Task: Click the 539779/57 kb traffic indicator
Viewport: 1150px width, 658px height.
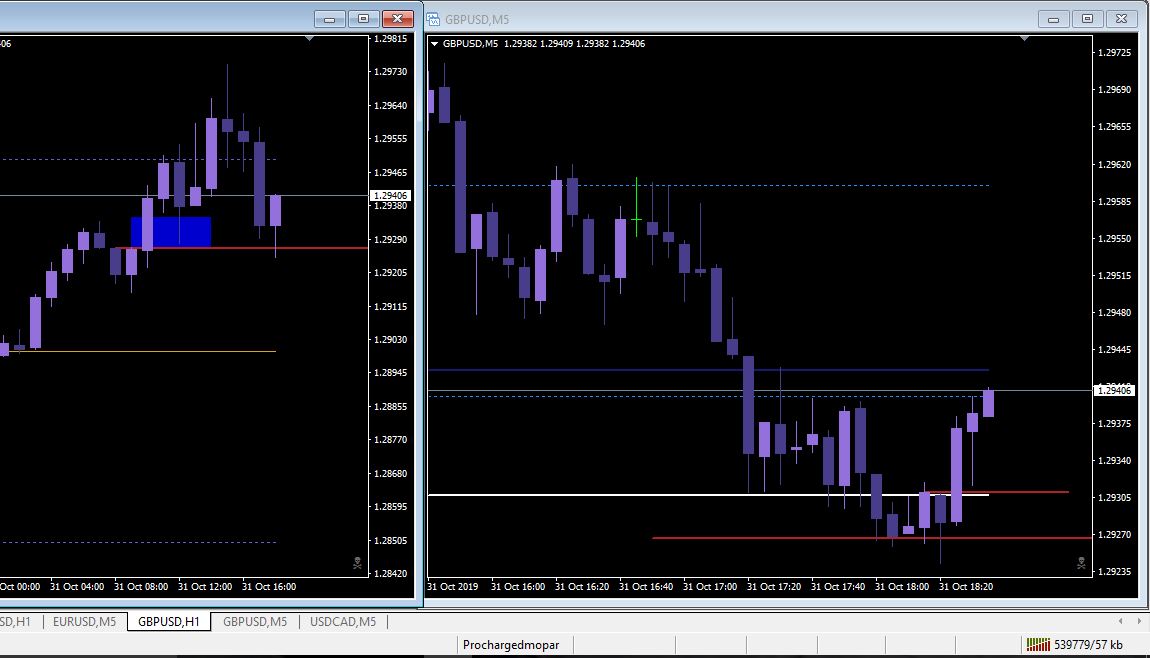Action: pyautogui.click(x=1088, y=645)
